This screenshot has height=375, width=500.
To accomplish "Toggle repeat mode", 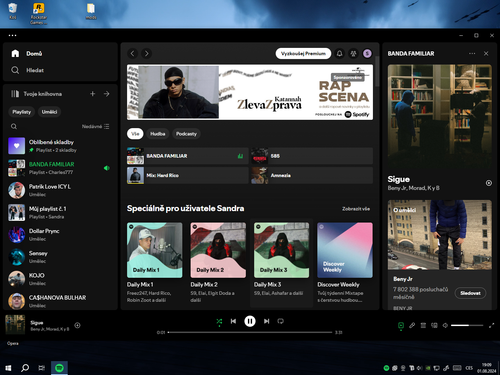I will click(x=280, y=321).
